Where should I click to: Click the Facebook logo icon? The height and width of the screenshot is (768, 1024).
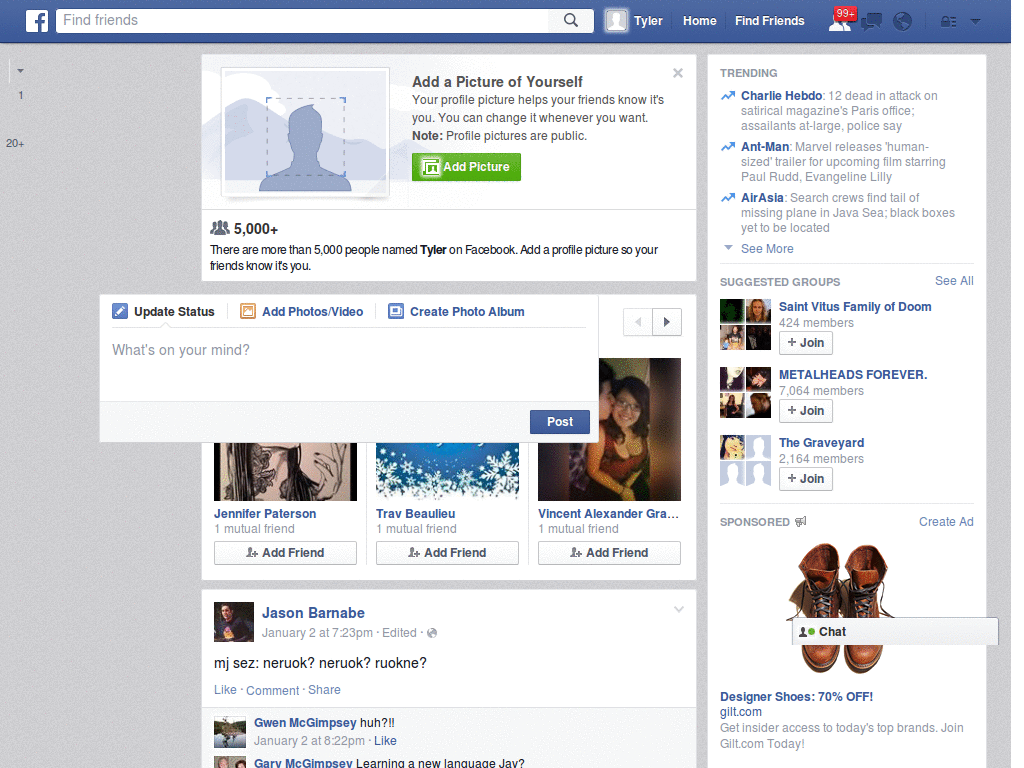37,21
